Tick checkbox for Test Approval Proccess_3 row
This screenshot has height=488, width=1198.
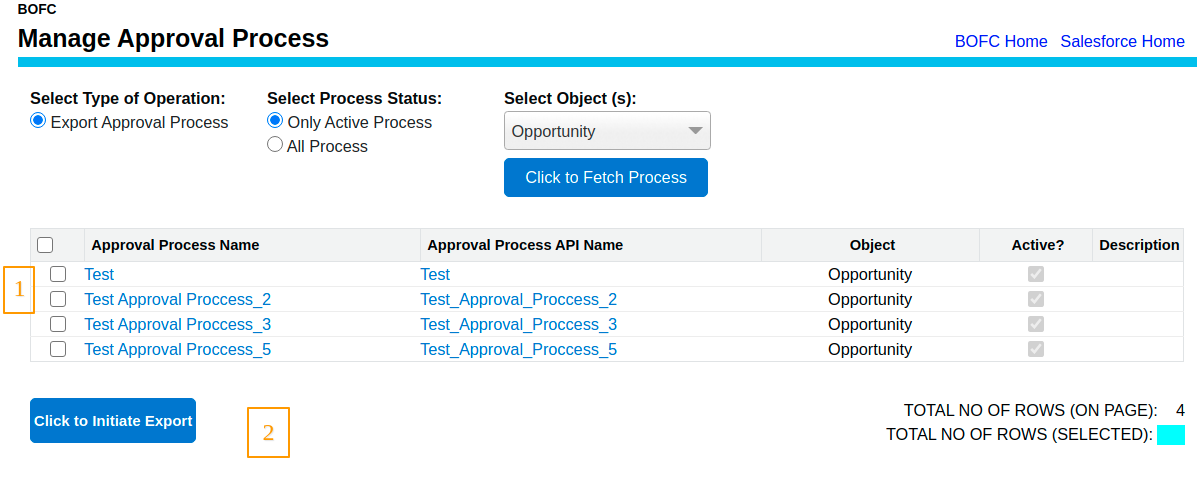coord(58,325)
